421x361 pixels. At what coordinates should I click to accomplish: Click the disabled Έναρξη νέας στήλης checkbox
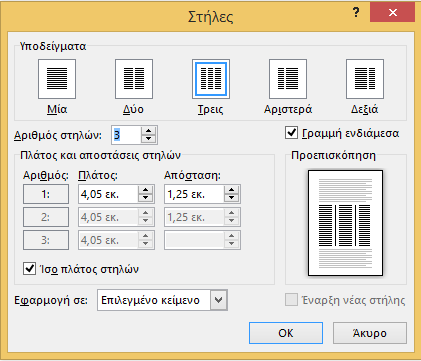[x=291, y=300]
